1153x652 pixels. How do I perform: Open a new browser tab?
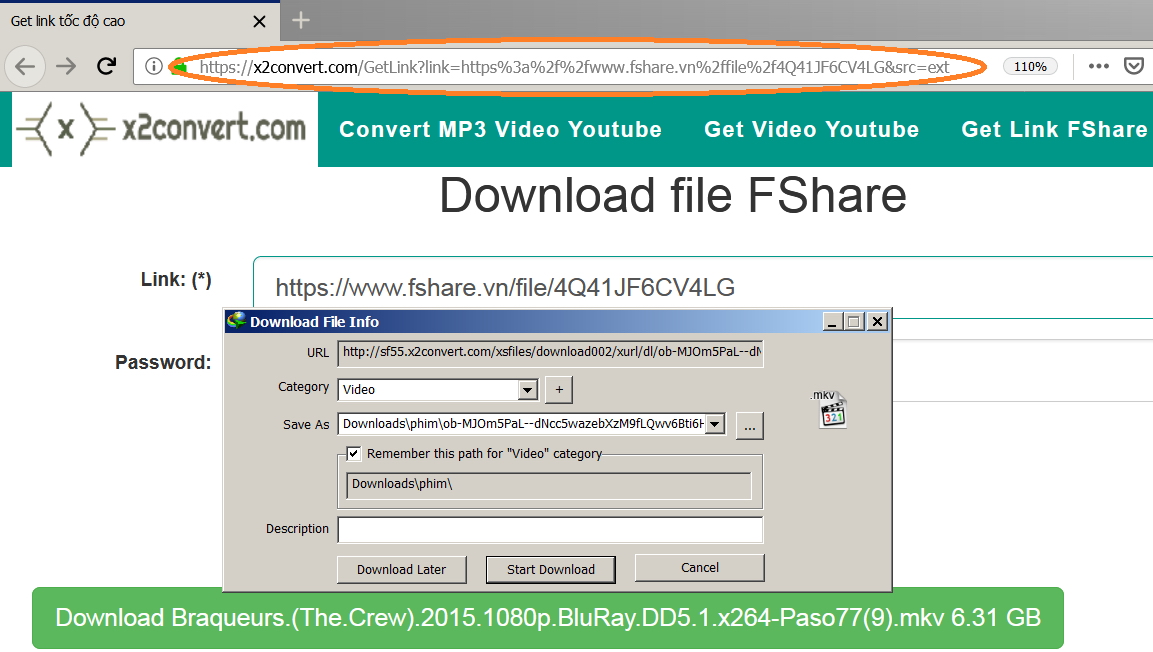click(301, 20)
